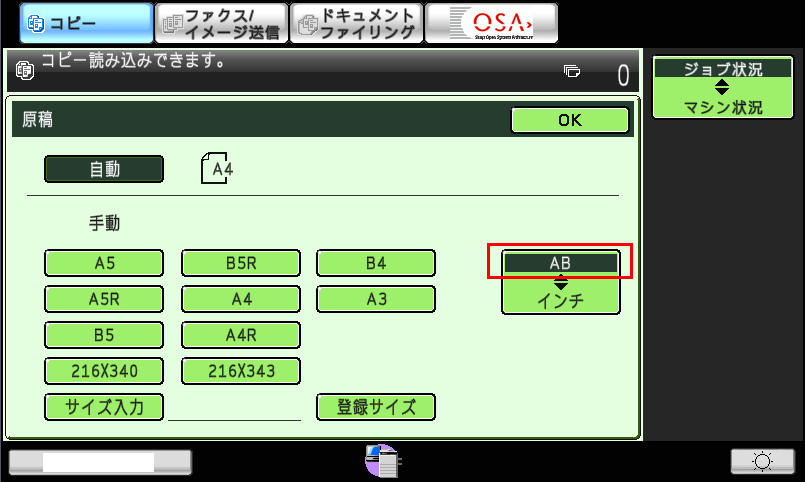Toggle AB paper size system
805x482 pixels.
tap(560, 262)
